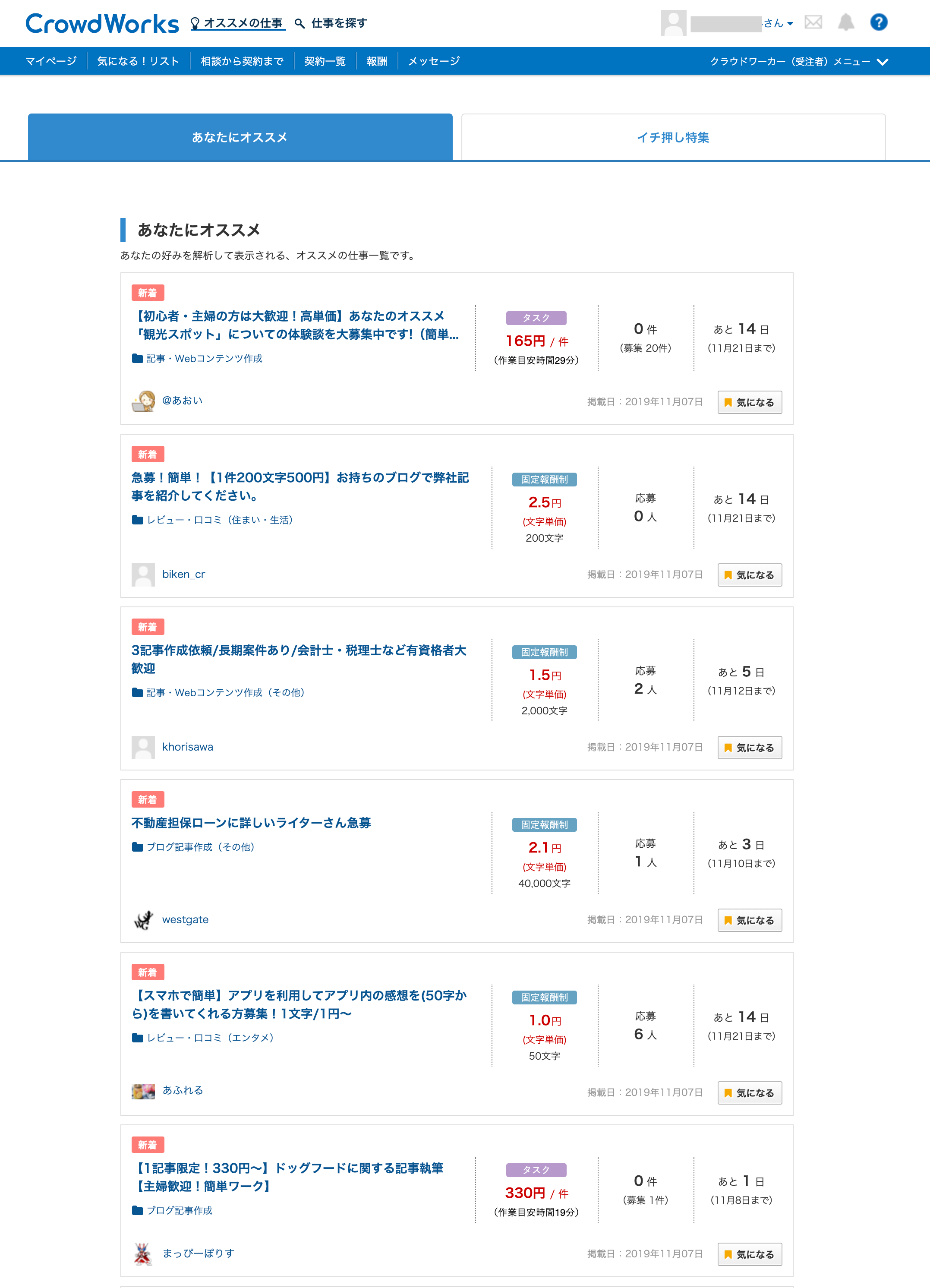Click the lightbulb オススメの仕事 icon
Image resolution: width=930 pixels, height=1288 pixels.
coord(195,23)
